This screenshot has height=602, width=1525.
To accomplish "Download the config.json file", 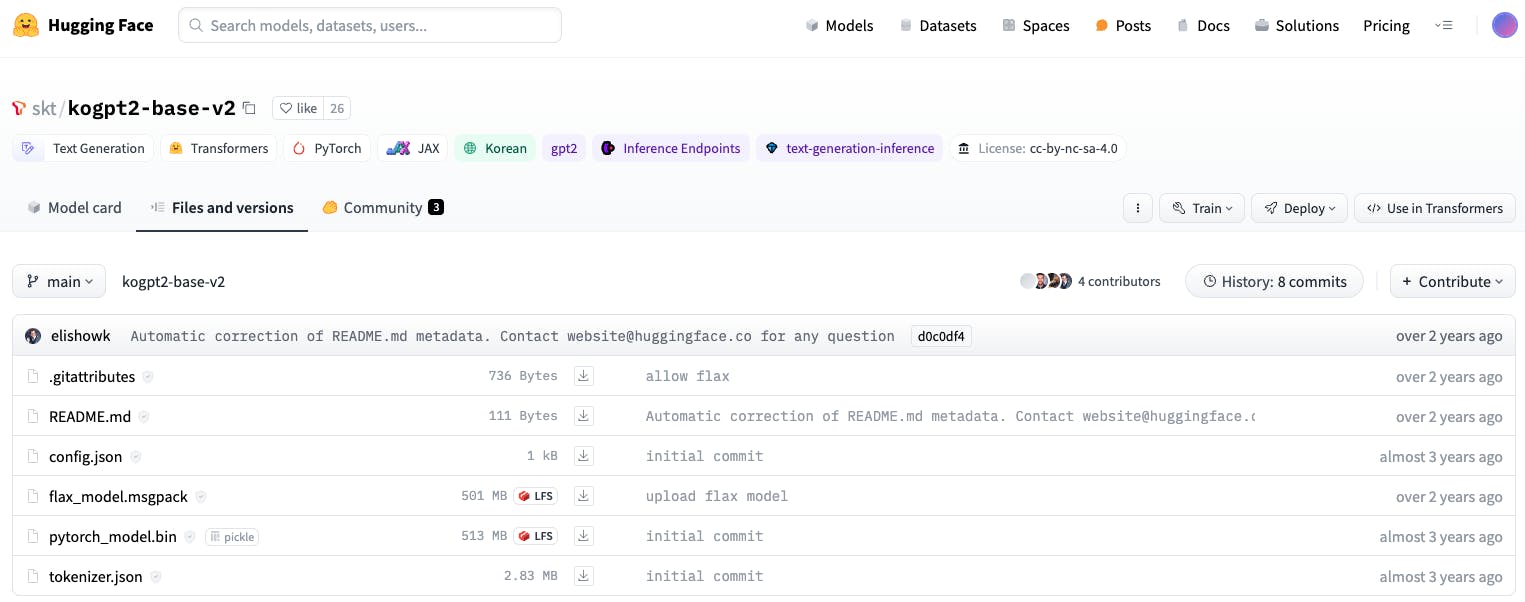I will tap(584, 456).
